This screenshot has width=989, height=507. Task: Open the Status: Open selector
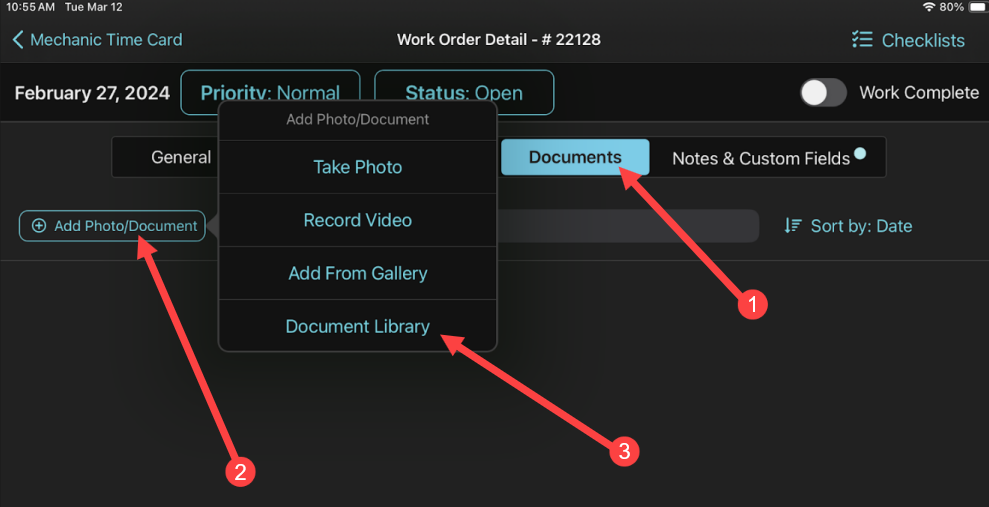(464, 93)
